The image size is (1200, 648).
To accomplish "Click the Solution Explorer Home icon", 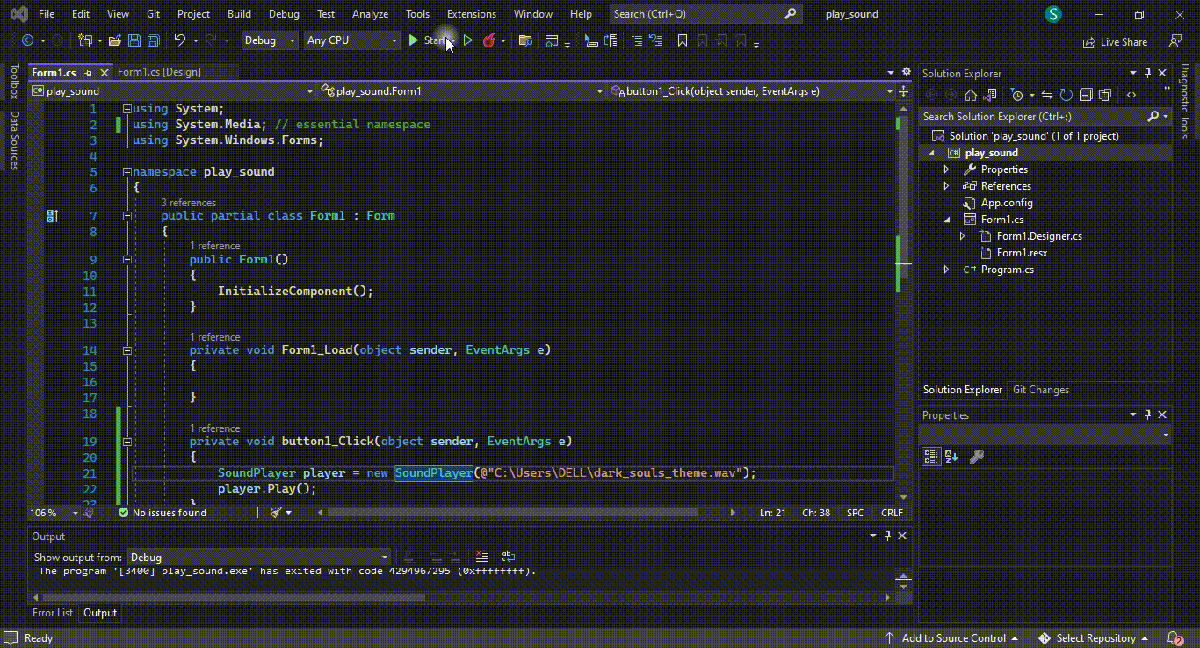I will 970,95.
